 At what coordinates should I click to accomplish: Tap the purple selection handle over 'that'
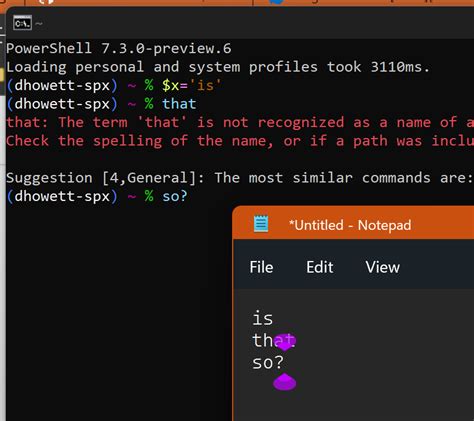(x=285, y=342)
